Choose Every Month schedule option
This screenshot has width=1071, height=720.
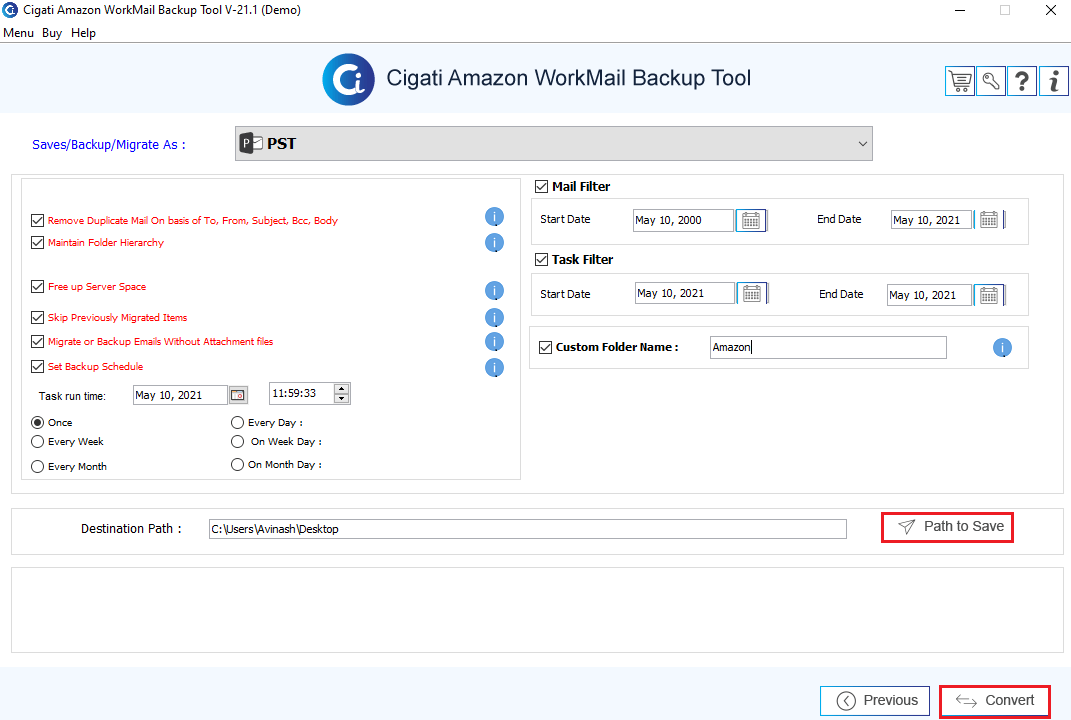point(38,467)
